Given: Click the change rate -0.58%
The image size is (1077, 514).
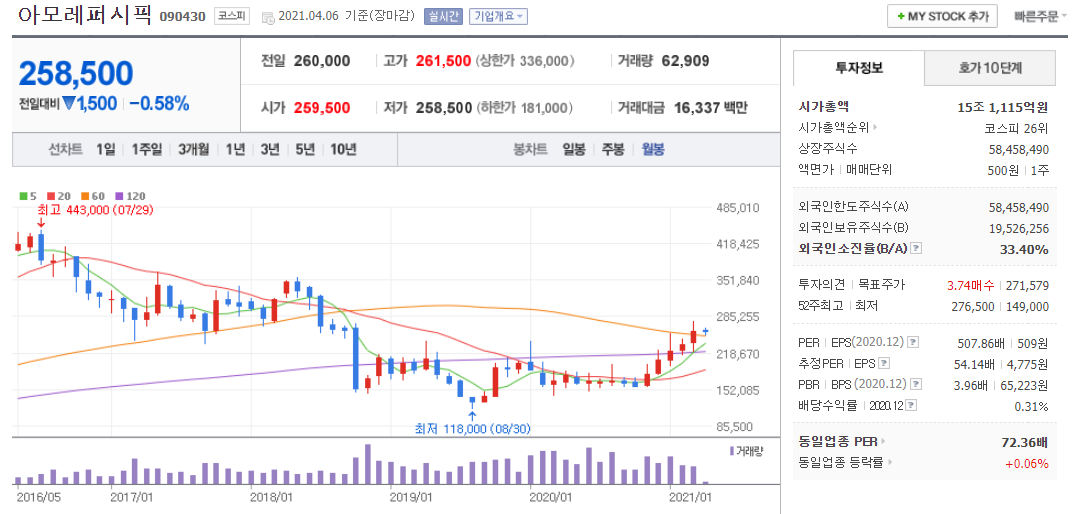Looking at the screenshot, I should (159, 104).
